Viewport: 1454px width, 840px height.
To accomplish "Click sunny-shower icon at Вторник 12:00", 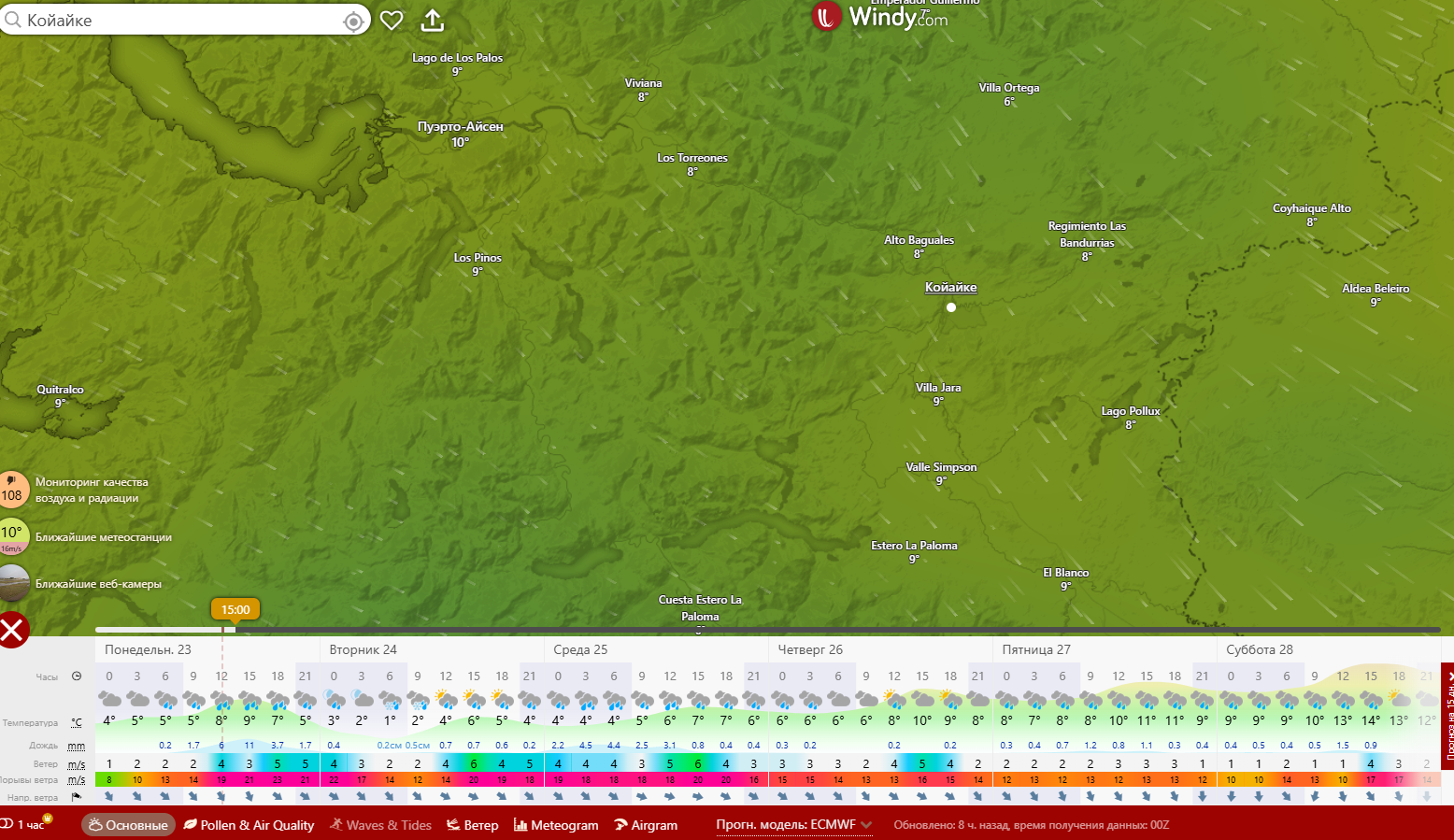I will 446,699.
